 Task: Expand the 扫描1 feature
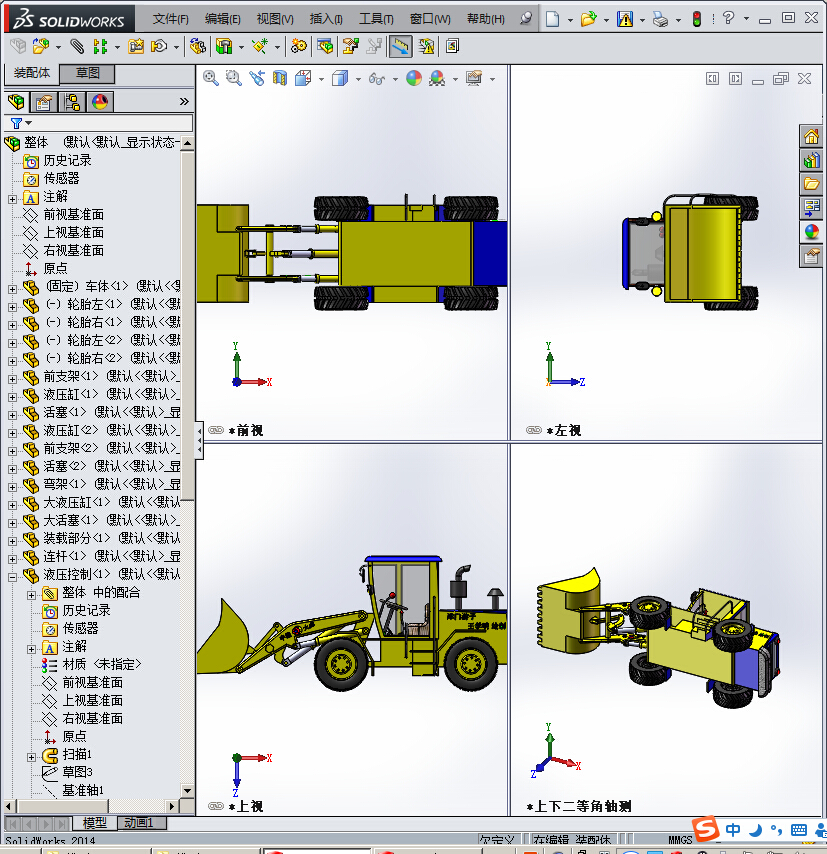(32, 757)
